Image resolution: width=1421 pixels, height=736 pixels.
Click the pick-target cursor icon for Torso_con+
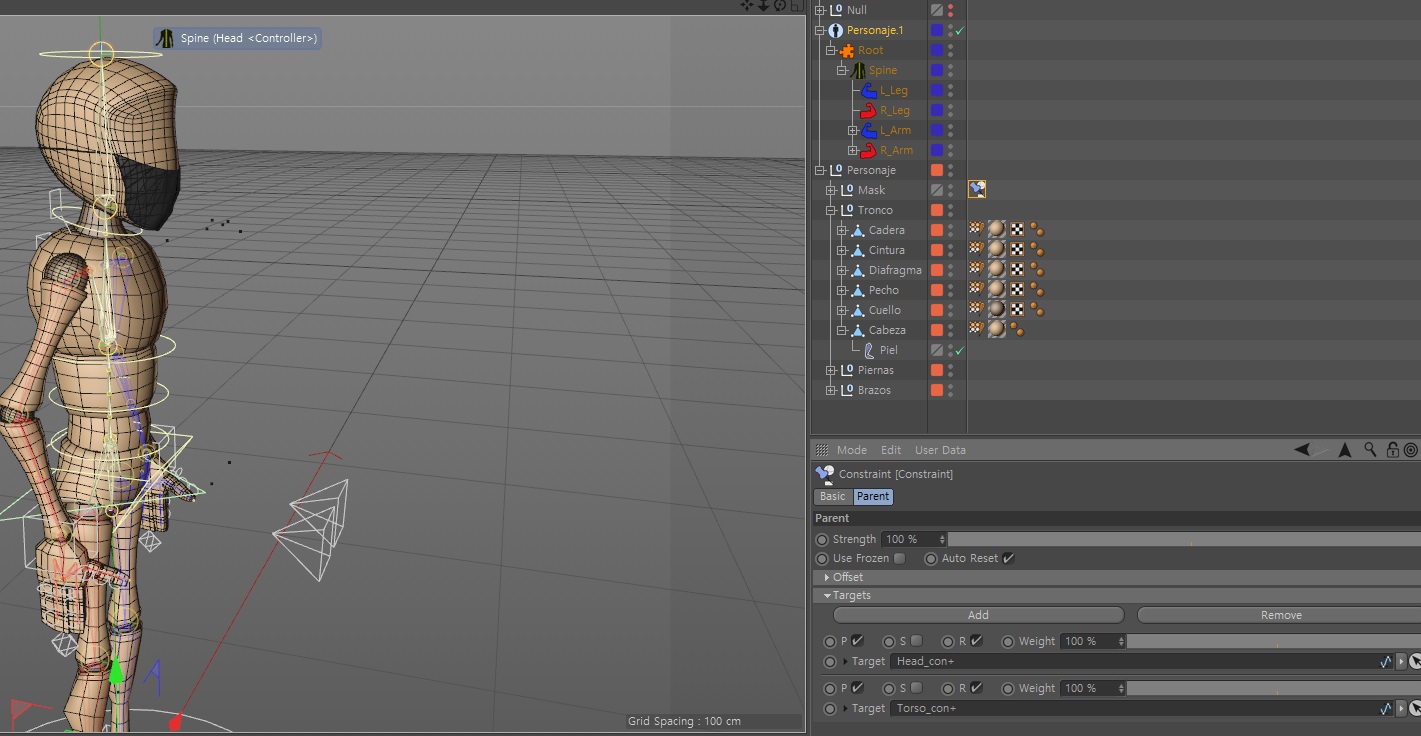[1415, 708]
